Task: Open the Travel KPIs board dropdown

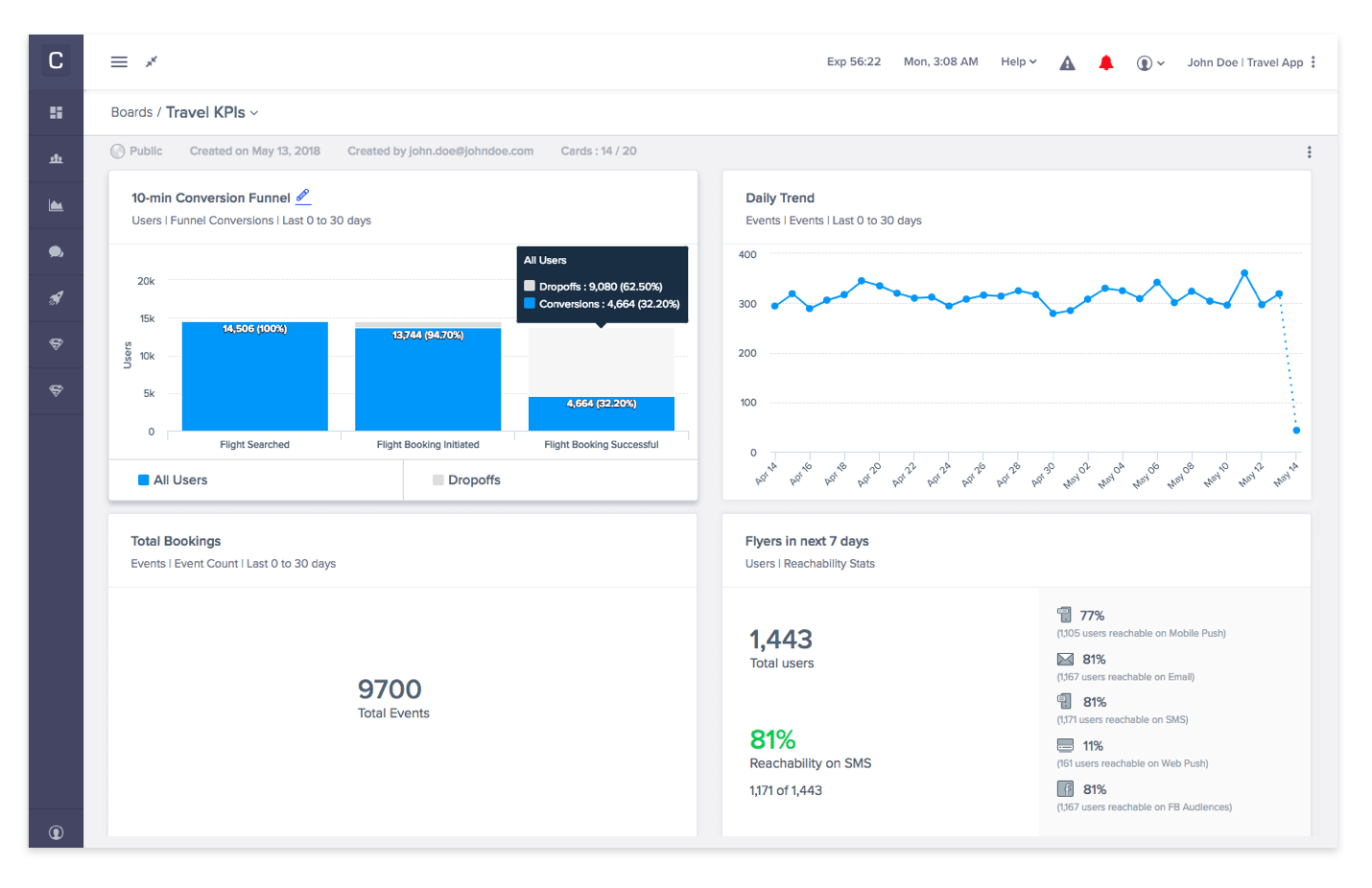Action: coord(252,112)
